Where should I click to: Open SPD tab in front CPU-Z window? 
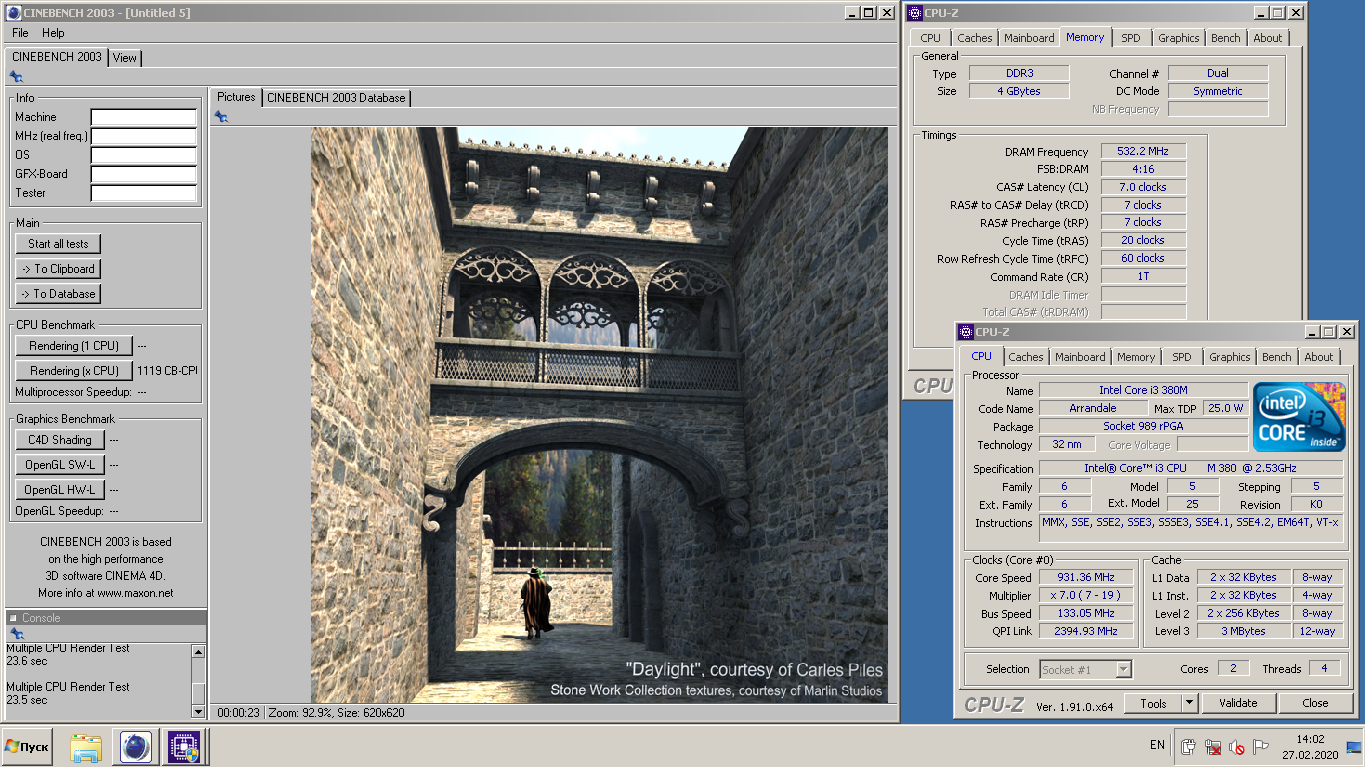1182,357
